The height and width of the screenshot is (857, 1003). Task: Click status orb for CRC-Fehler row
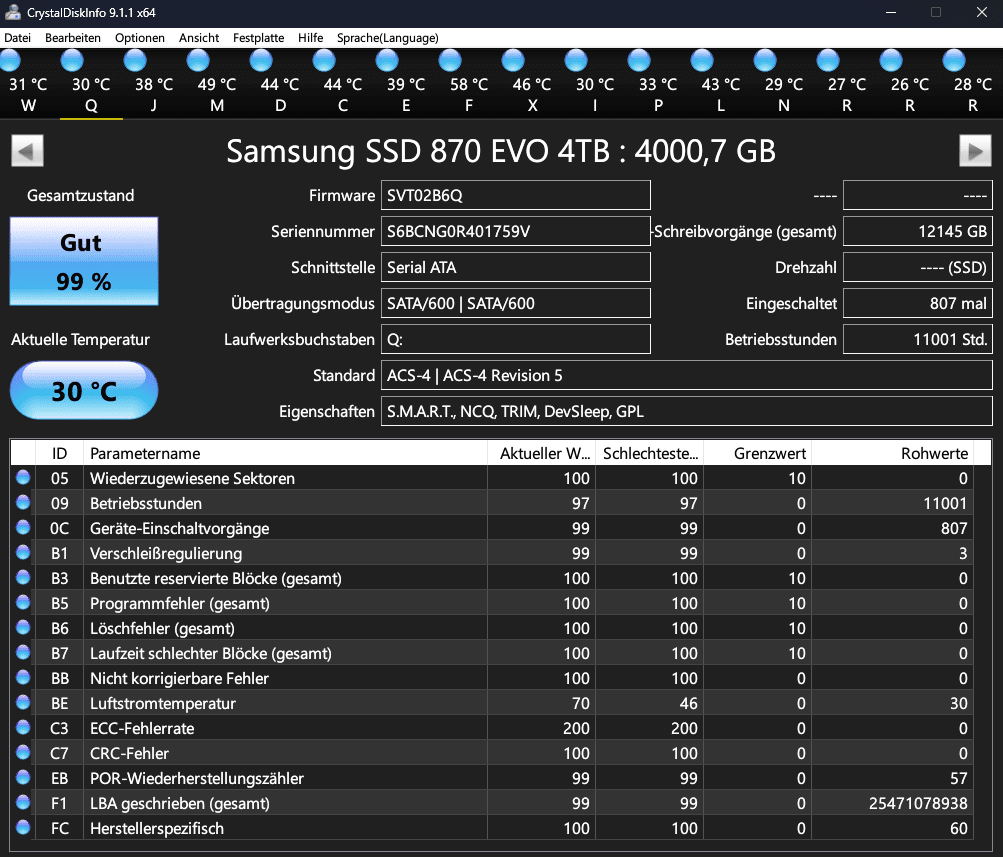23,752
